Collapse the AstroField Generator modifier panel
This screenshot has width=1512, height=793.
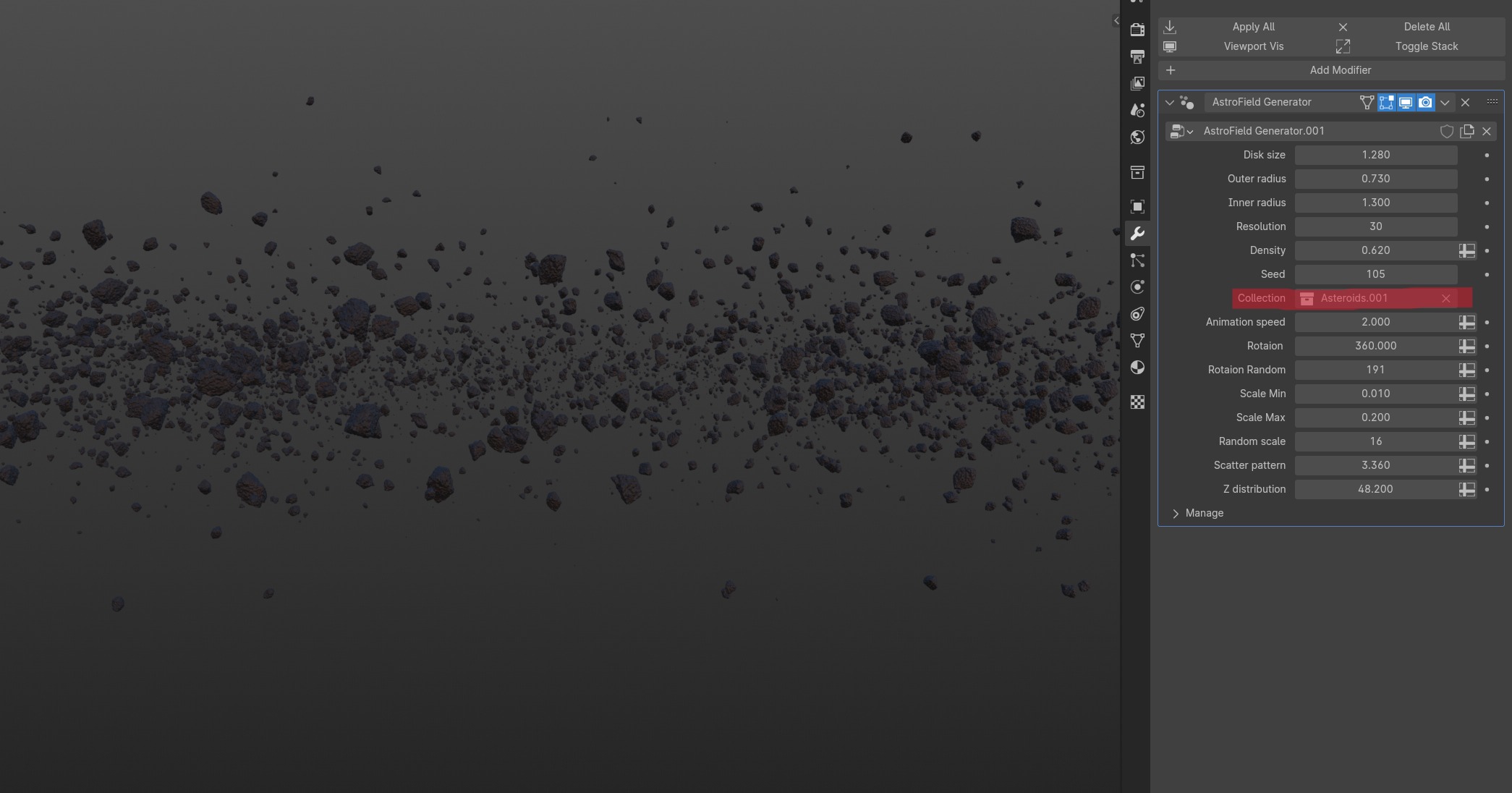coord(1169,102)
